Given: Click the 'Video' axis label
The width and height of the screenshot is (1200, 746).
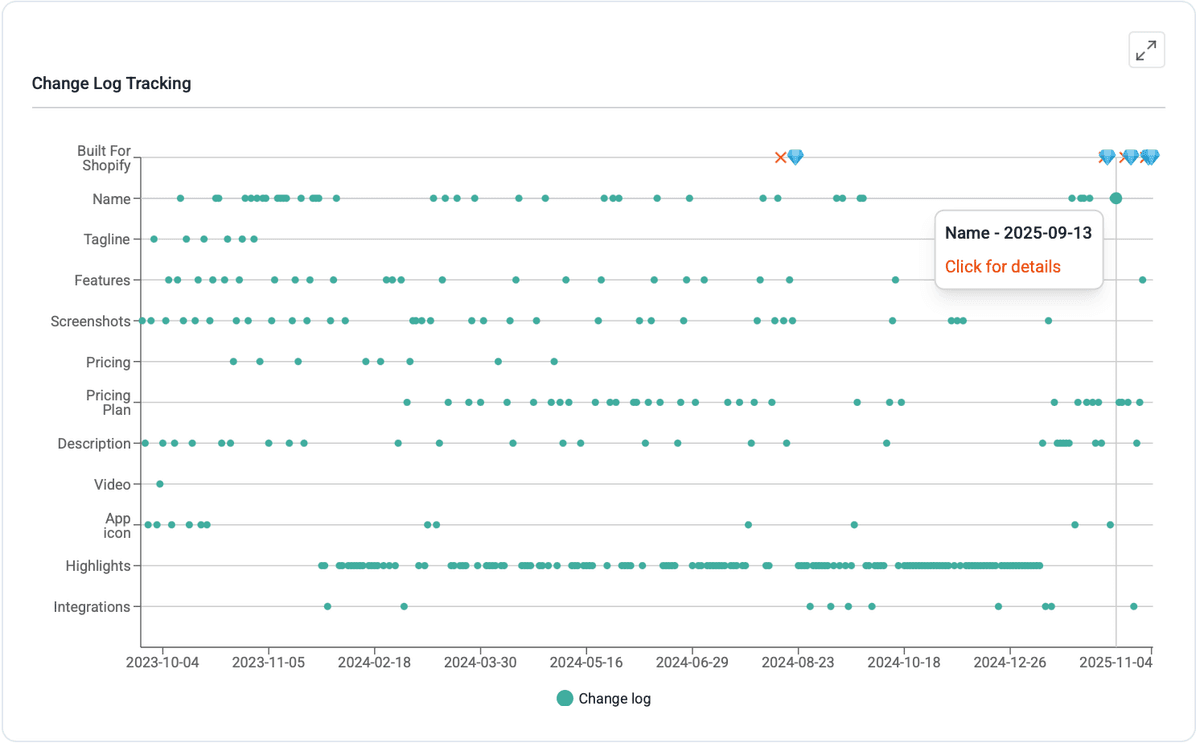Looking at the screenshot, I should (112, 485).
